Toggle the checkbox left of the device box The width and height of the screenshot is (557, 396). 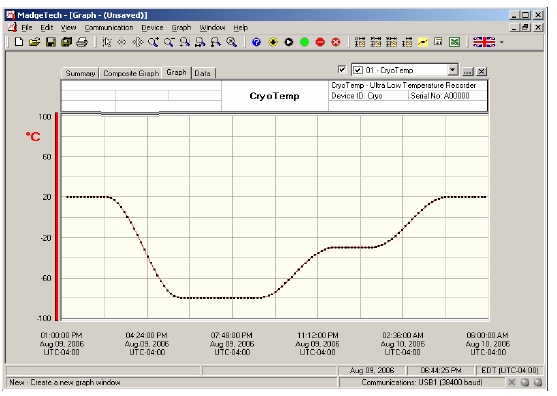tap(342, 69)
